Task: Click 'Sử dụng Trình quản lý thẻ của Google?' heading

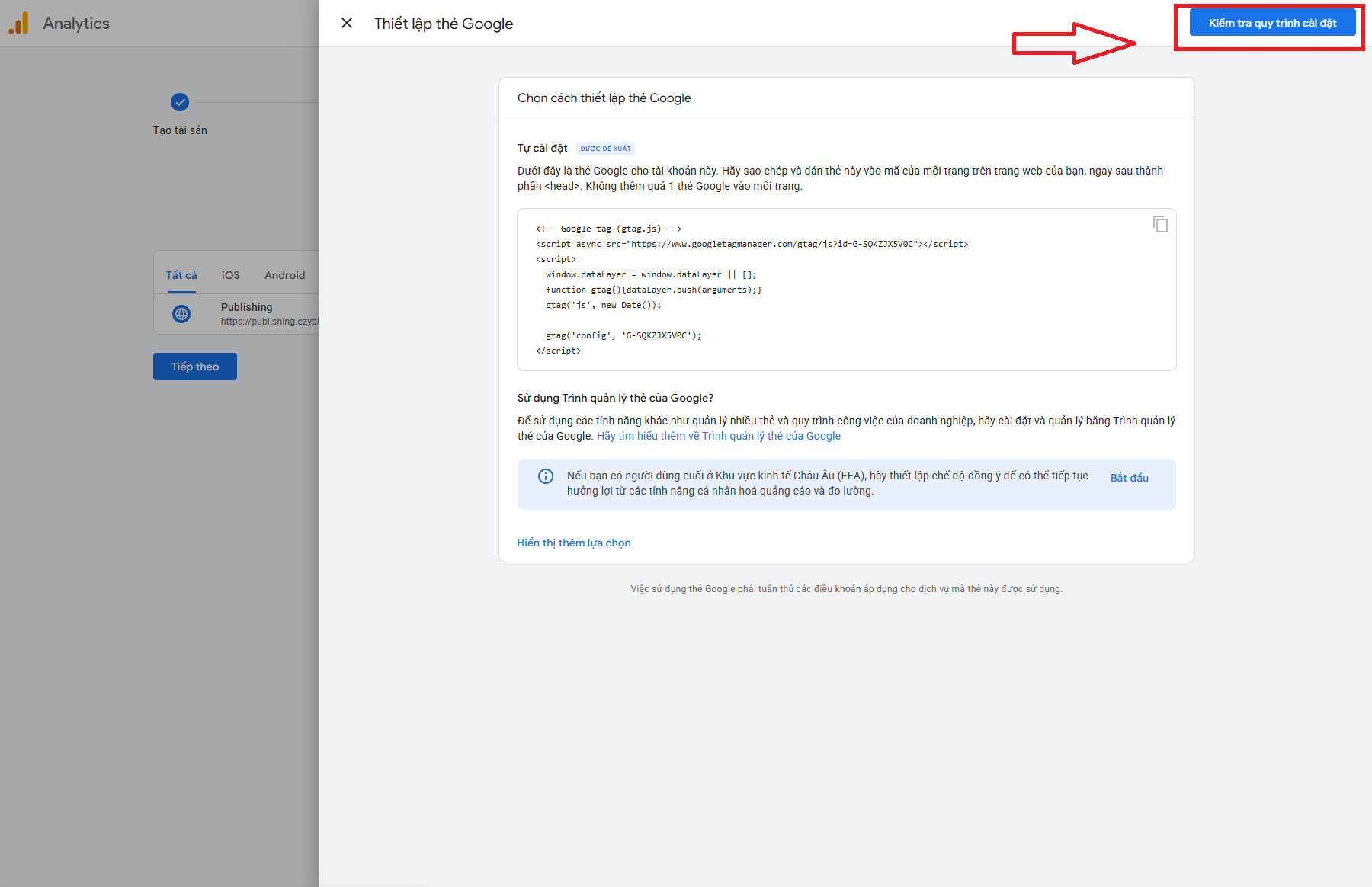Action: coord(616,398)
